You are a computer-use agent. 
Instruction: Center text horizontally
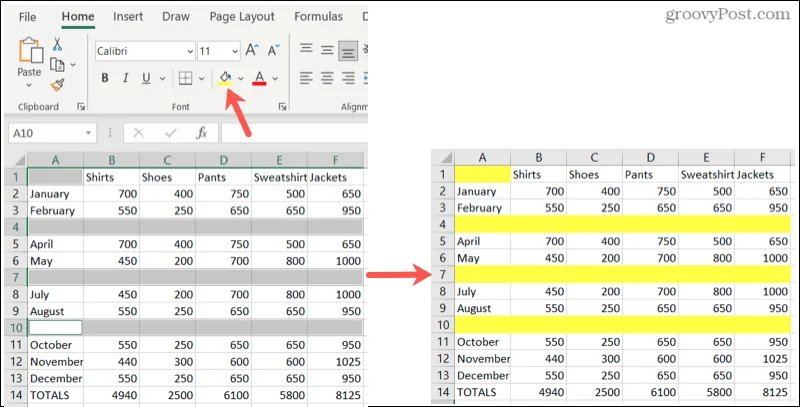click(x=327, y=78)
